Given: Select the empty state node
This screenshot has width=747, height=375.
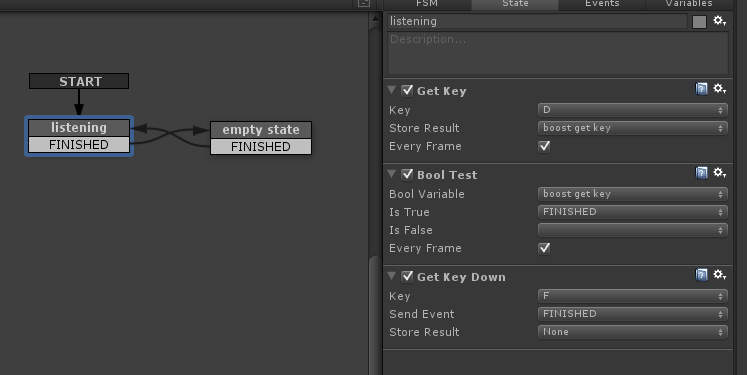Looking at the screenshot, I should click(x=261, y=130).
